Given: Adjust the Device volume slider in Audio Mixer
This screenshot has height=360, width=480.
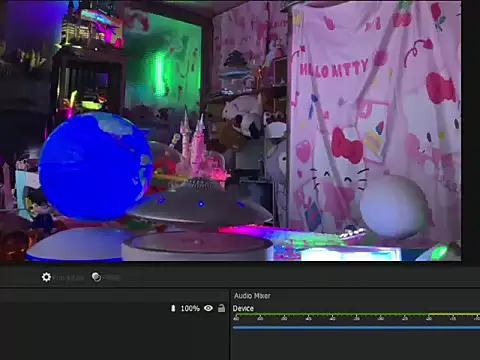Looking at the screenshot, I should (x=356, y=328).
